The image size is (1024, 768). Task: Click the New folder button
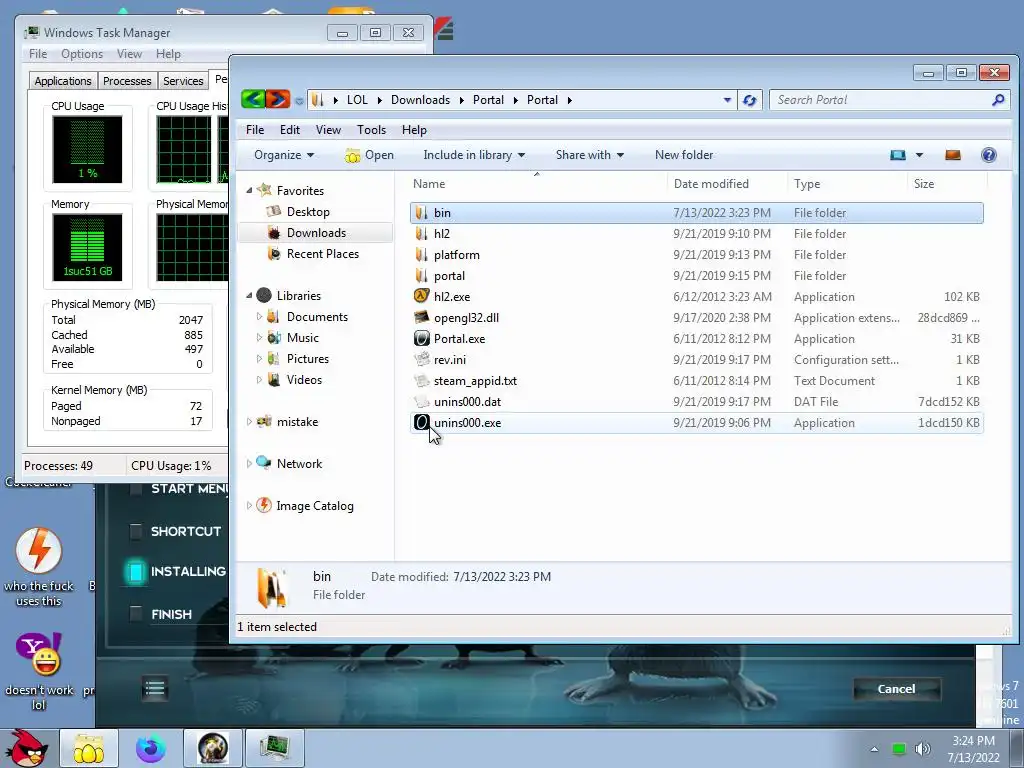click(x=684, y=155)
